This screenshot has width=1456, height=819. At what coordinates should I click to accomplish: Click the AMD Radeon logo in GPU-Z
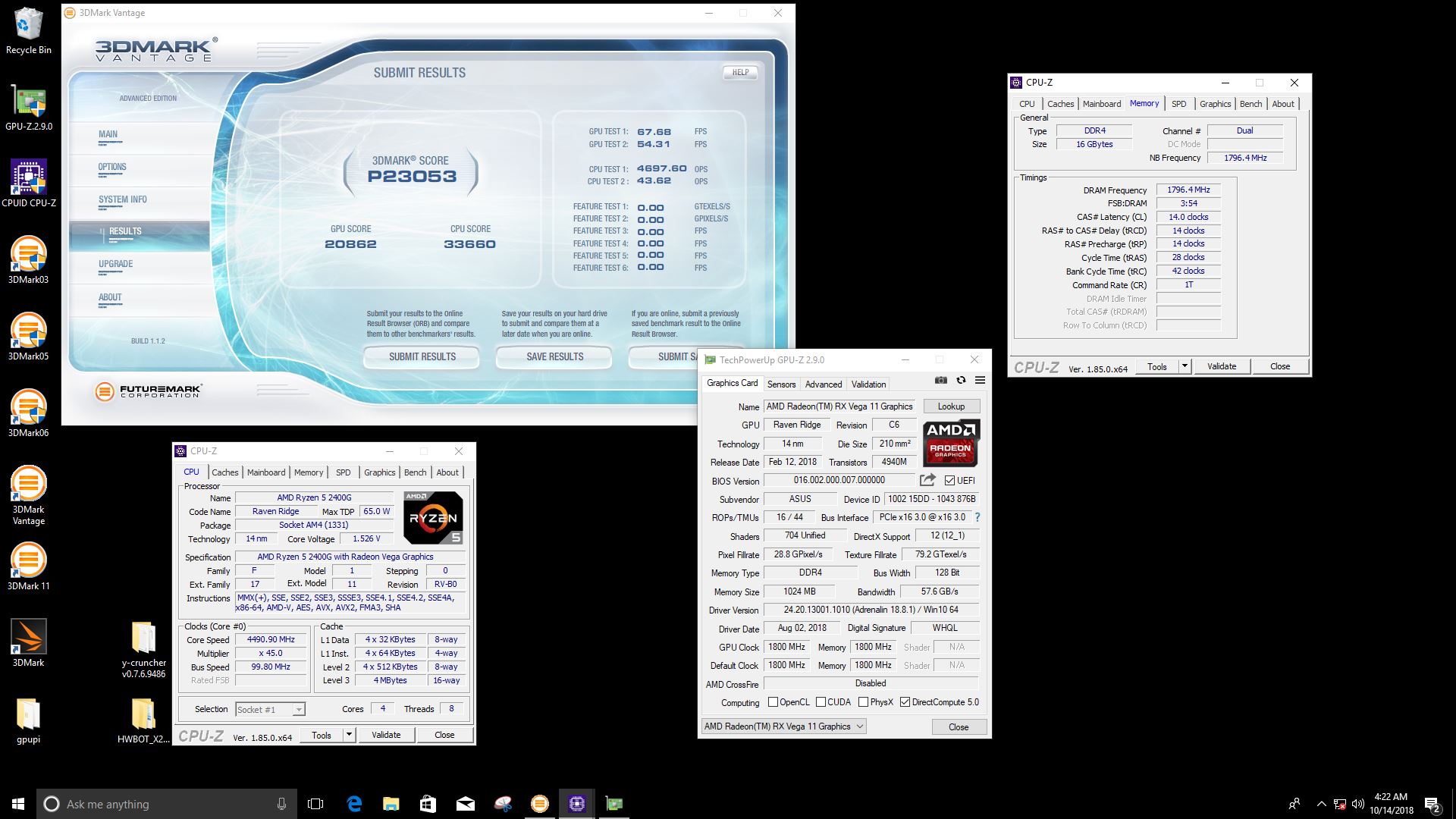(951, 443)
